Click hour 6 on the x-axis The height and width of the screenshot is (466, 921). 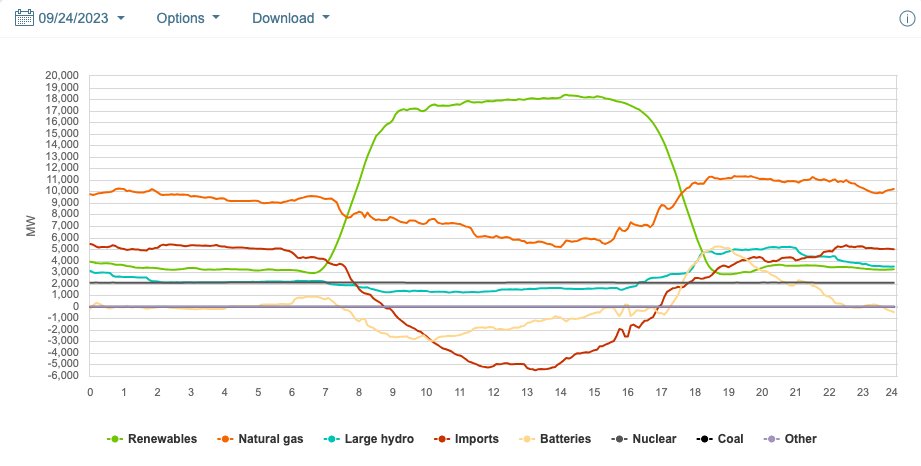click(x=292, y=392)
